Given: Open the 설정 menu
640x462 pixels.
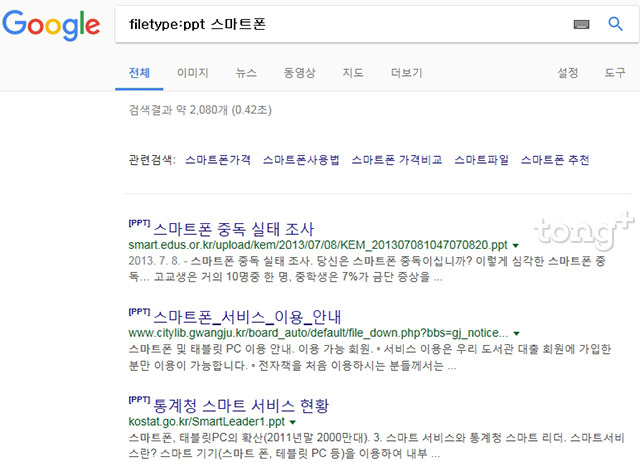Looking at the screenshot, I should click(568, 73).
